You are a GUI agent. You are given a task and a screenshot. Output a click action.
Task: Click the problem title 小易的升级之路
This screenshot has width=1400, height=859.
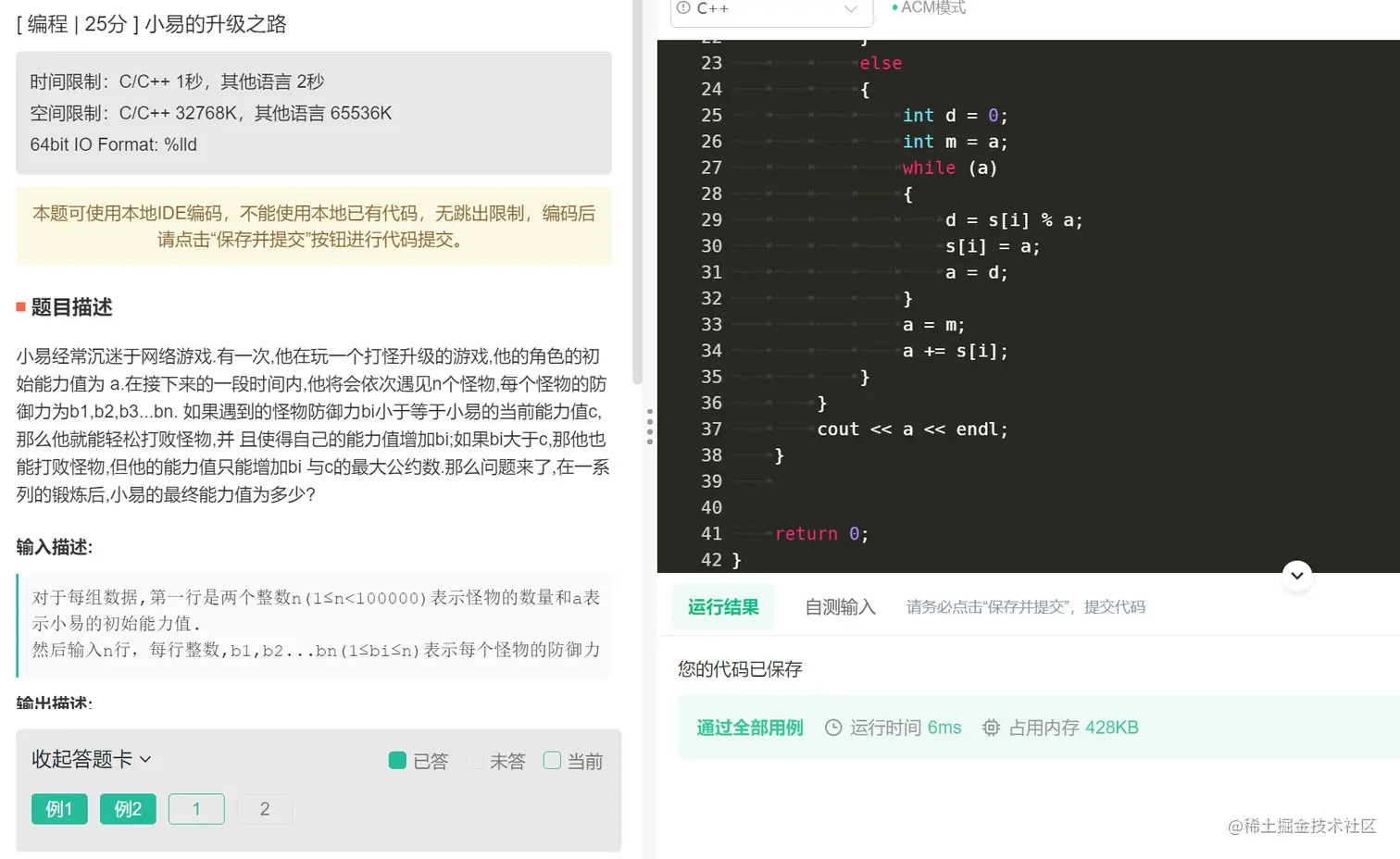(x=216, y=24)
